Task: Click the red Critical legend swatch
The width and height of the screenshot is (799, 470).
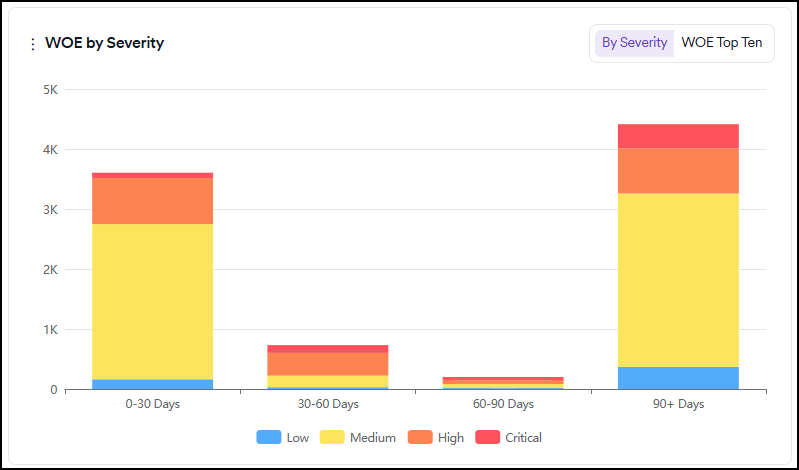Action: click(x=488, y=437)
